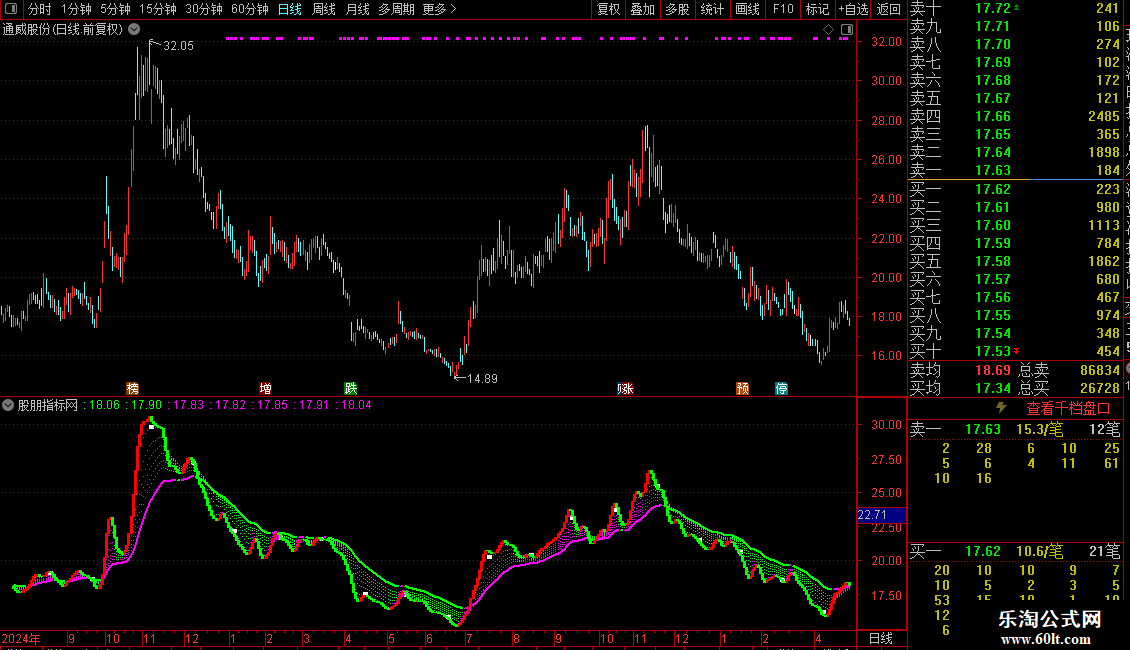Click the 买十 17.53 order row
Viewport: 1130px width, 650px height.
(x=1015, y=351)
